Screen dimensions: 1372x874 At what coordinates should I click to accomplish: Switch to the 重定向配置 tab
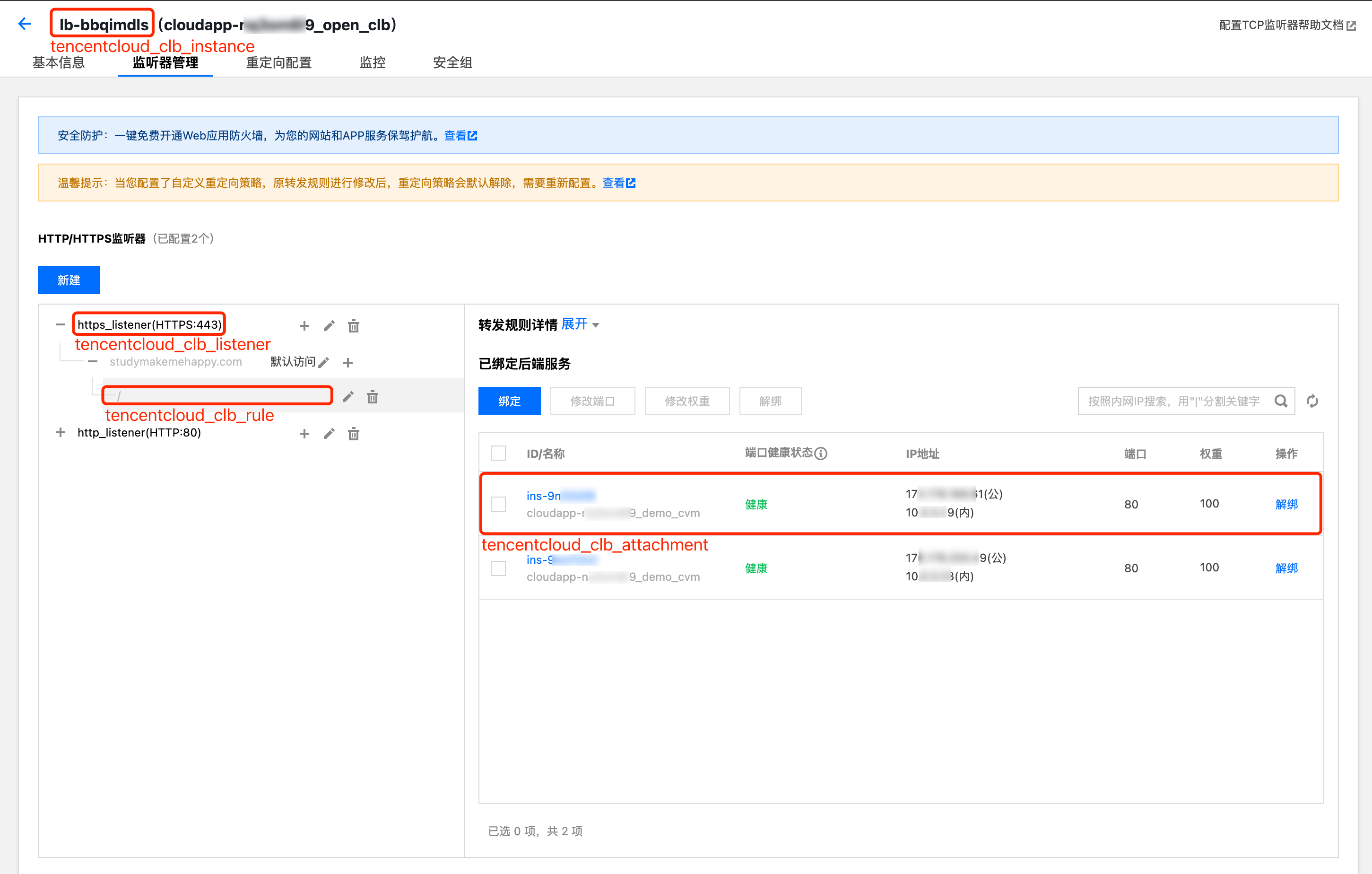click(x=278, y=62)
